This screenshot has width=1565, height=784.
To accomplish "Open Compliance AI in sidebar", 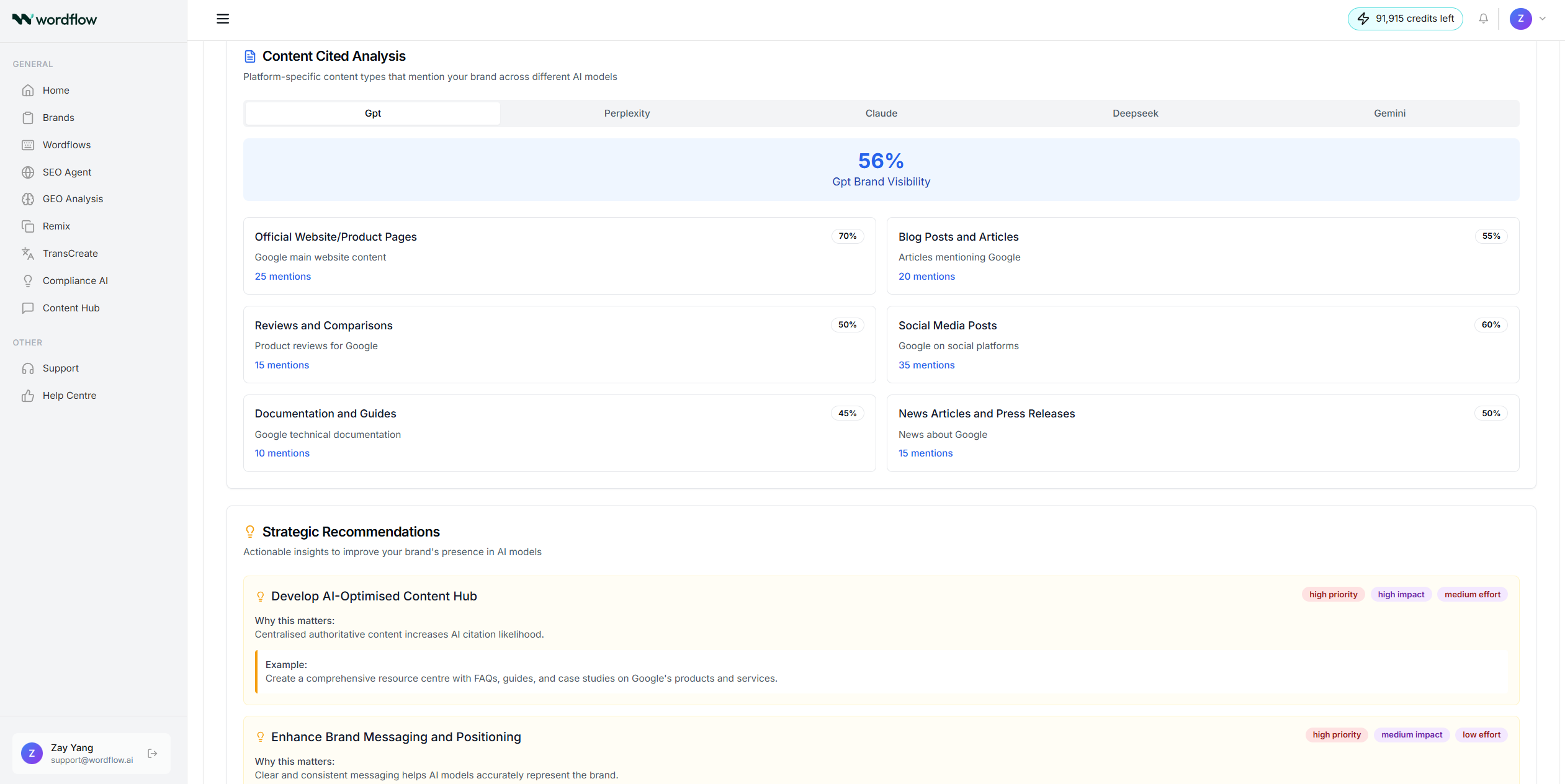I will point(75,281).
